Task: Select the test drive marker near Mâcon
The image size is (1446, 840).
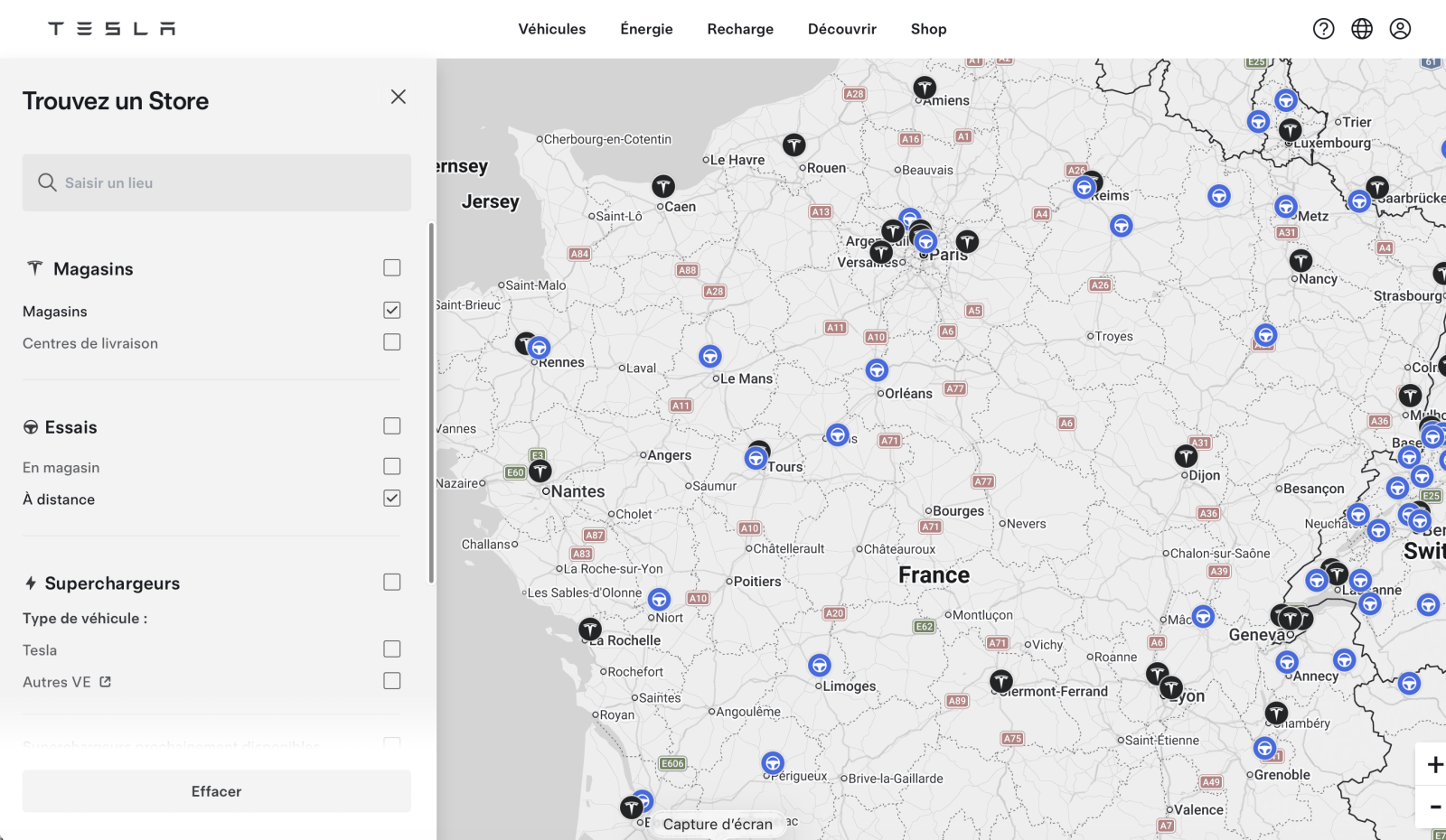Action: (1202, 616)
